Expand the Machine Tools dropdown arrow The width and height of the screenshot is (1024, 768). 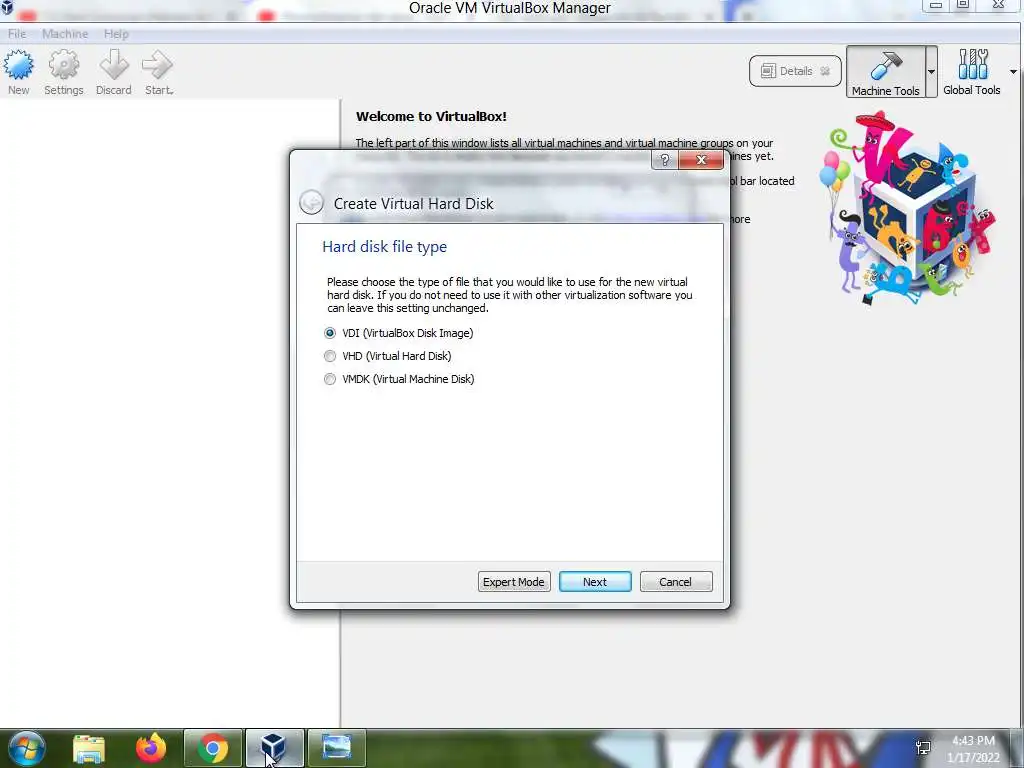tap(931, 72)
